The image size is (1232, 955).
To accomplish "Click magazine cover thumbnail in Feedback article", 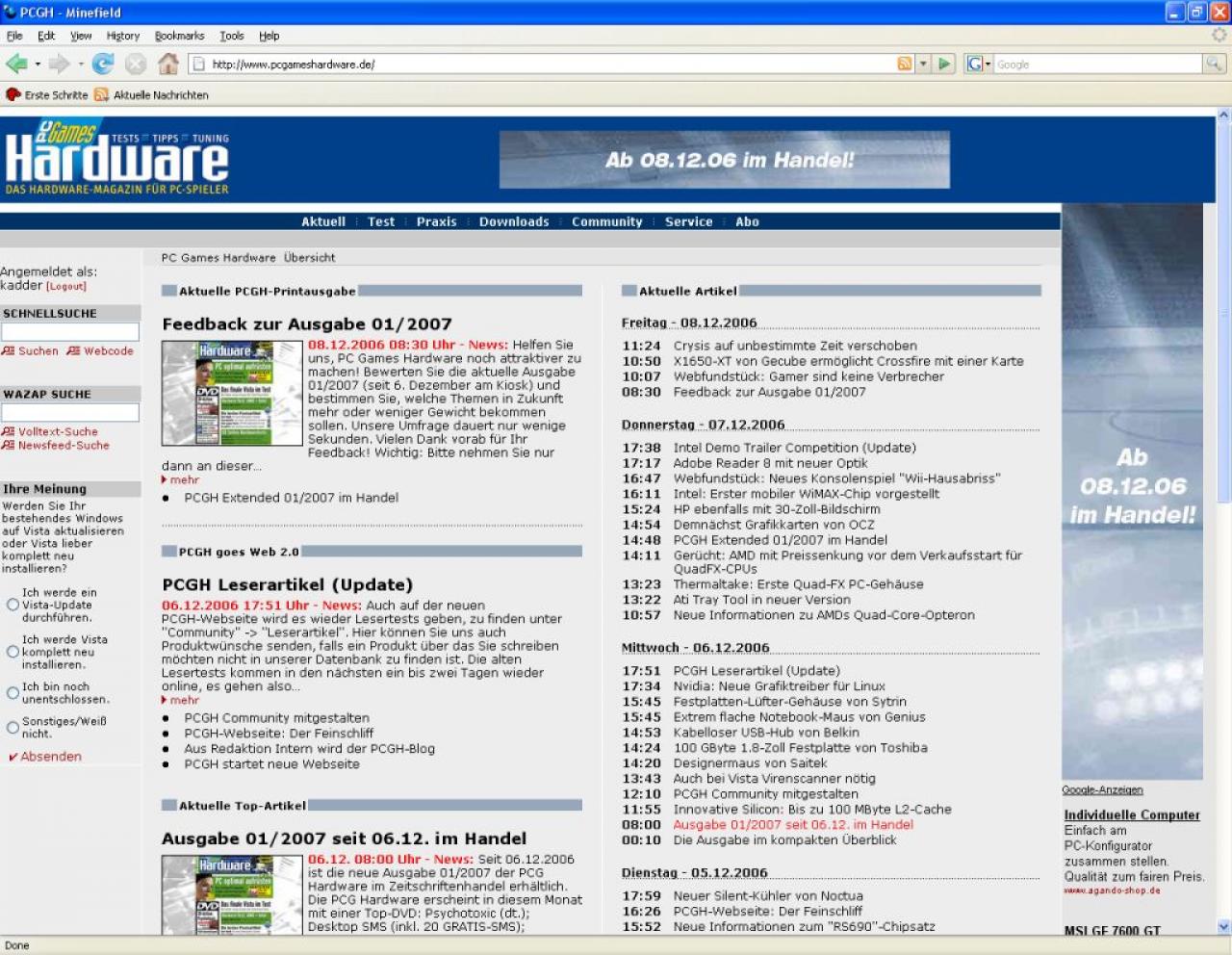I will (x=232, y=393).
